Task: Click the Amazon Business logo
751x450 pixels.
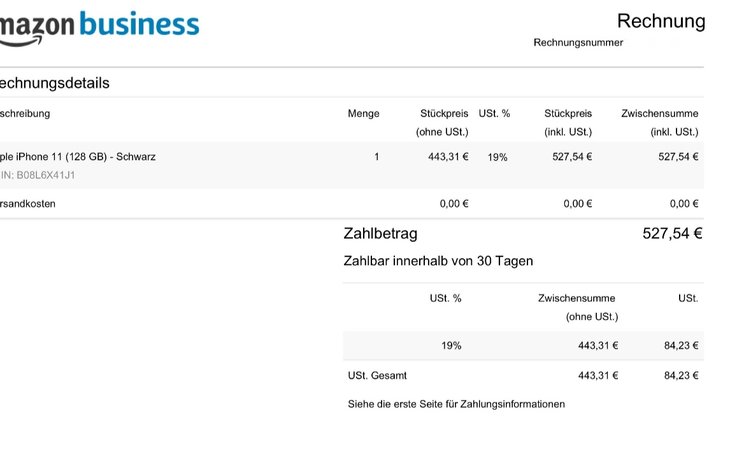Action: tap(100, 26)
